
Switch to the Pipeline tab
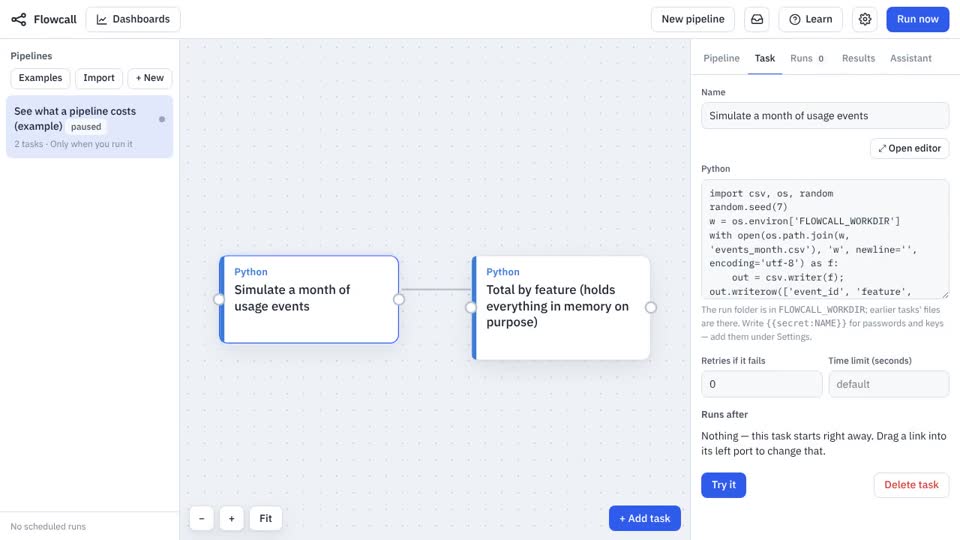[721, 58]
